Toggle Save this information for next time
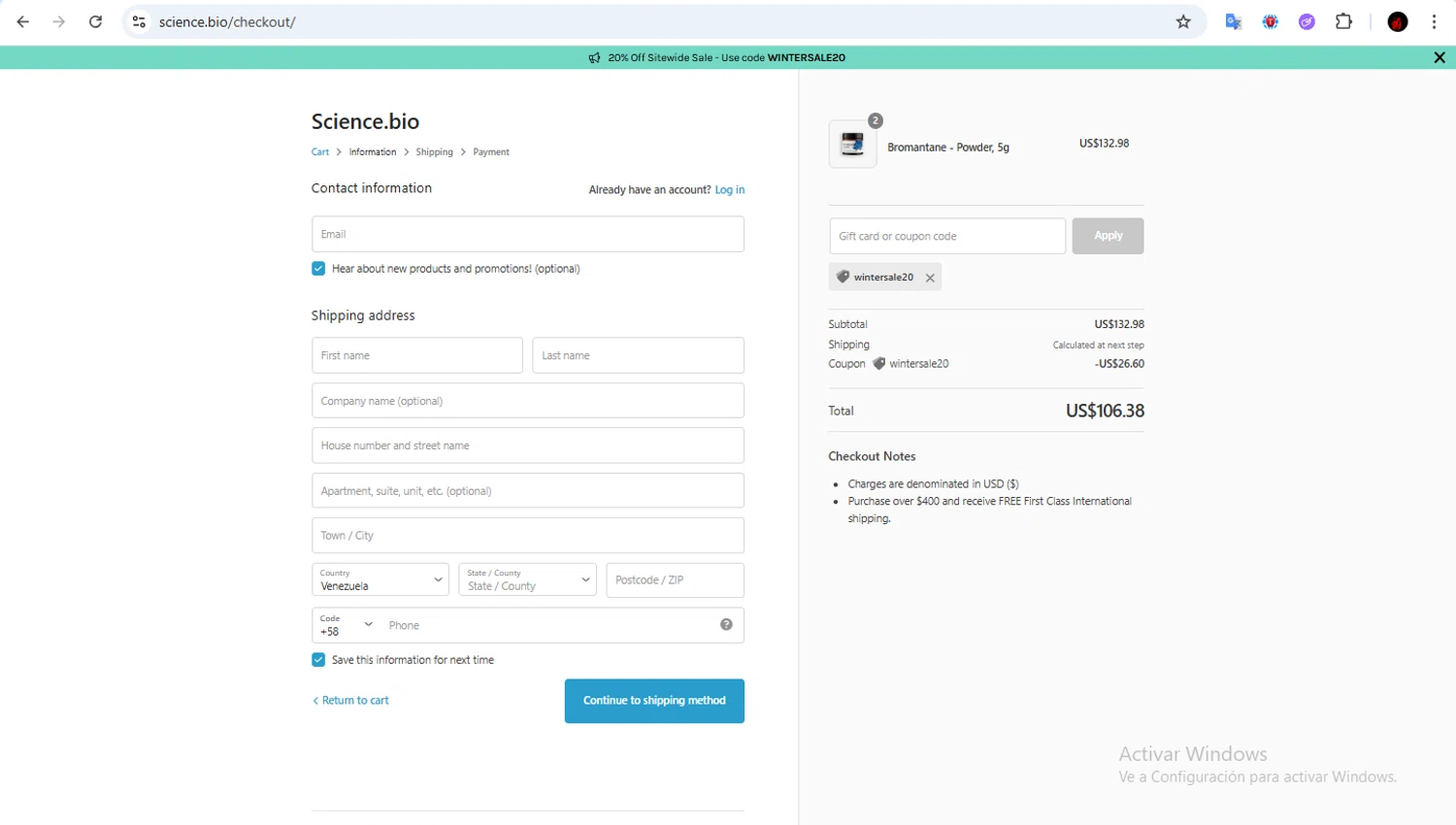 (x=318, y=660)
